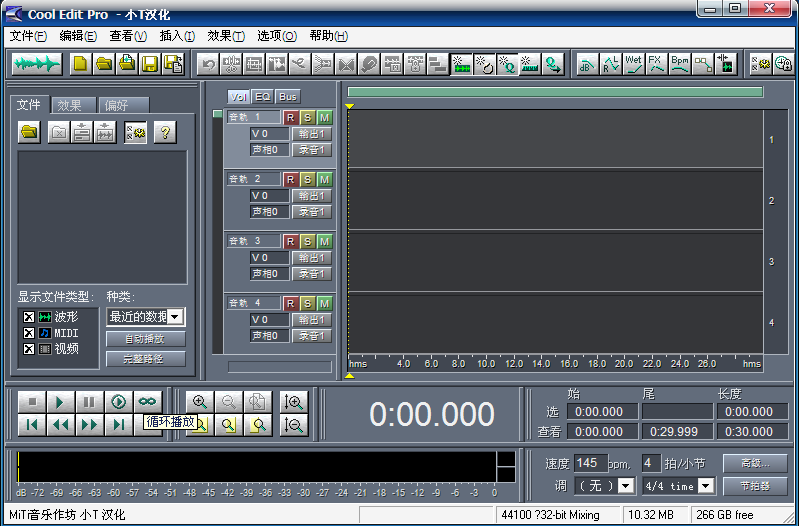This screenshot has height=526, width=799.
Task: Click the L/R pan envelope icon
Action: tap(610, 64)
